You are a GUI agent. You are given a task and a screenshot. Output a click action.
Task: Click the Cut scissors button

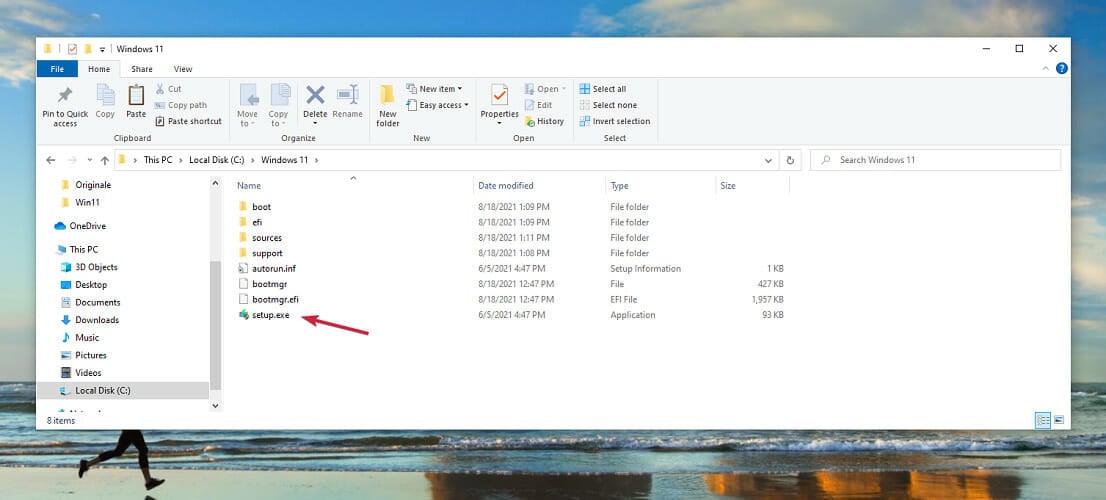(169, 89)
